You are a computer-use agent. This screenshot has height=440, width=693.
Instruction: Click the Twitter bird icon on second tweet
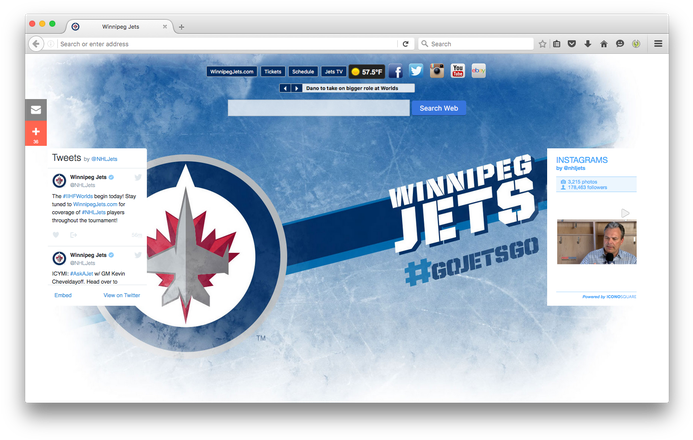click(x=138, y=255)
